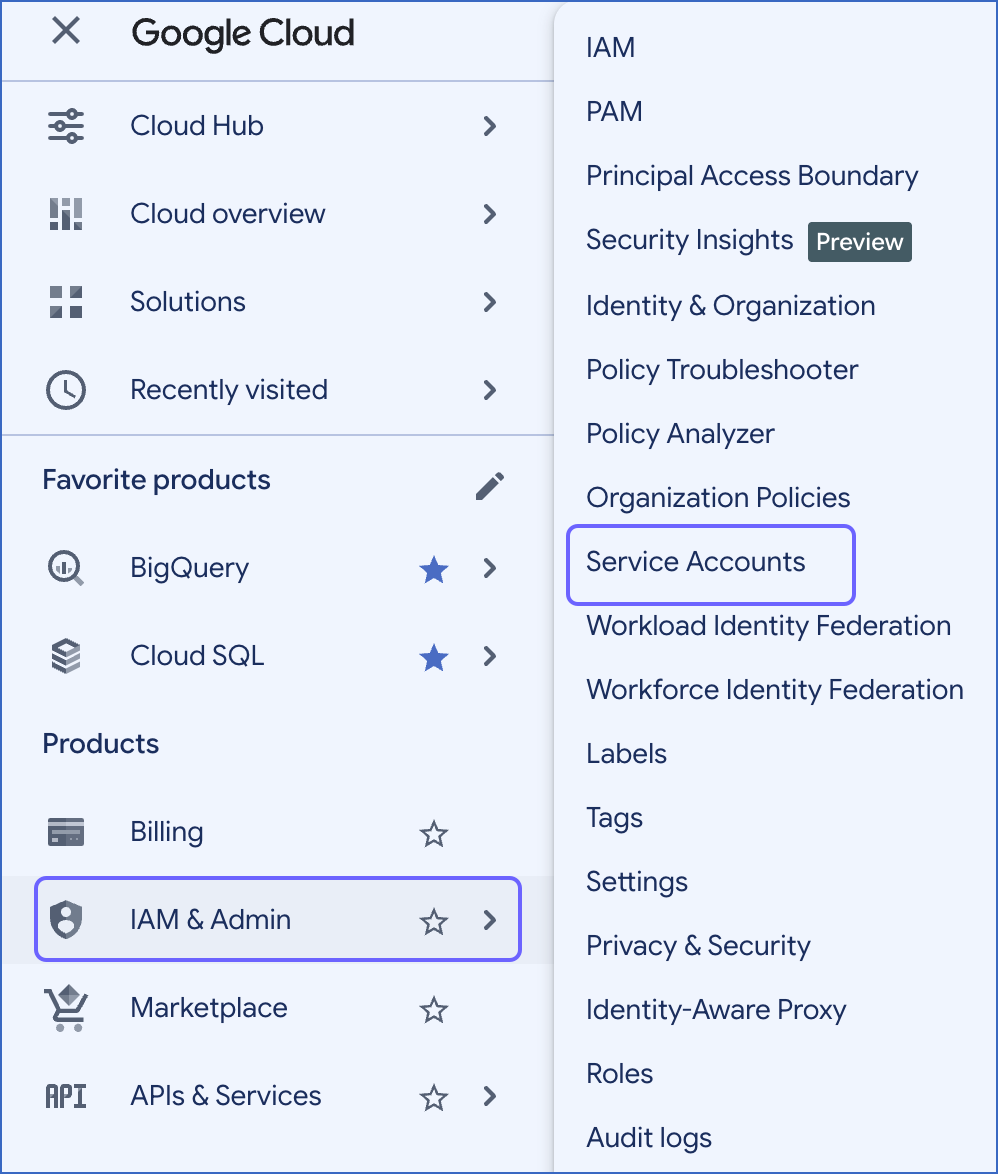Image resolution: width=998 pixels, height=1174 pixels.
Task: Open Roles page
Action: pyautogui.click(x=619, y=1074)
